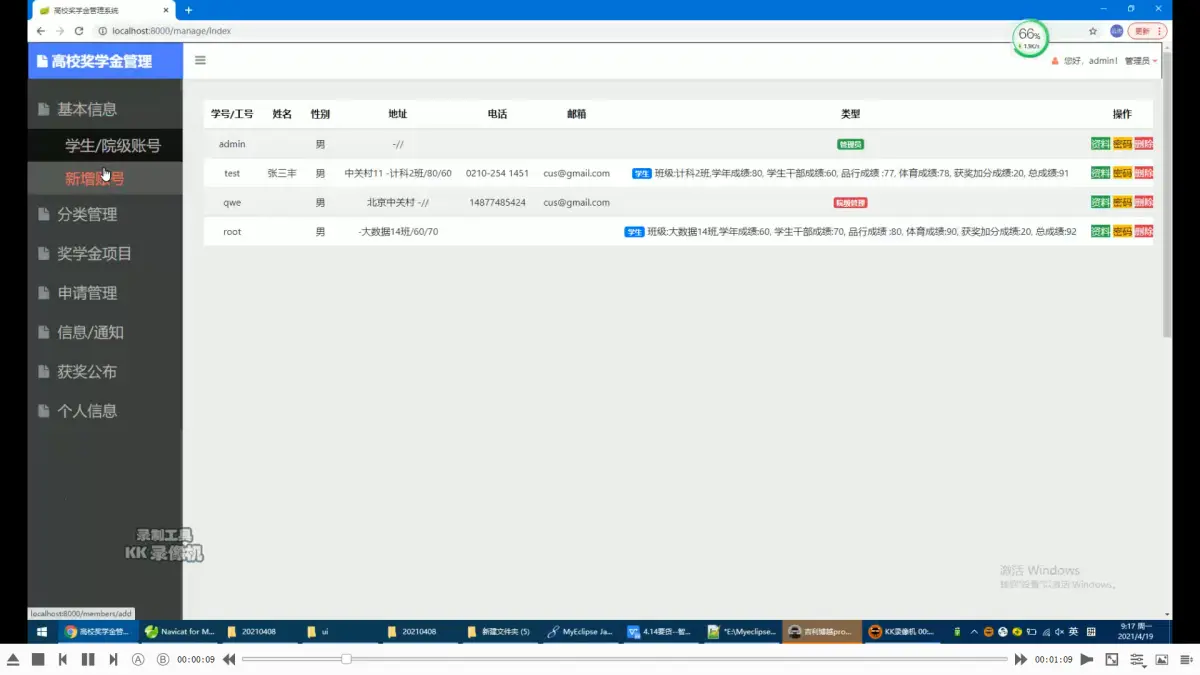The height and width of the screenshot is (675, 1200).
Task: Toggle the sidebar with the hamburger icon
Action: pyautogui.click(x=200, y=60)
